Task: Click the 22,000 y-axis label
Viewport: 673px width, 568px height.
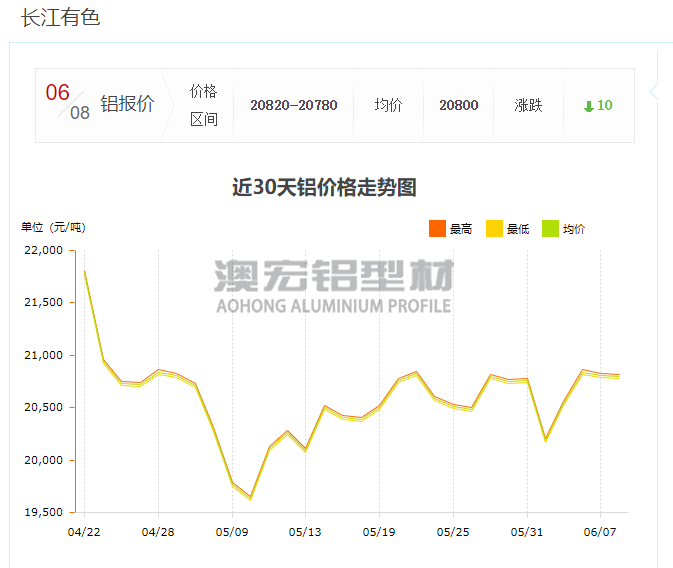Action: coord(43,250)
